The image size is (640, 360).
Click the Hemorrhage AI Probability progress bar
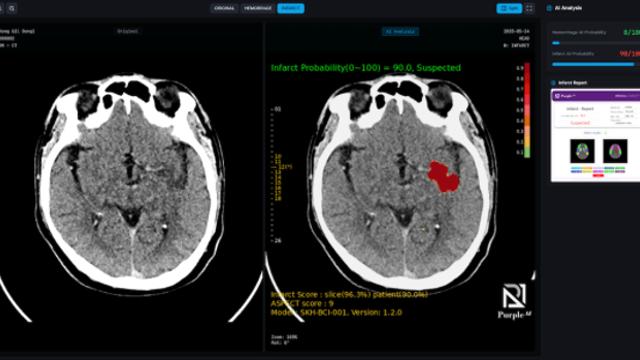596,43
